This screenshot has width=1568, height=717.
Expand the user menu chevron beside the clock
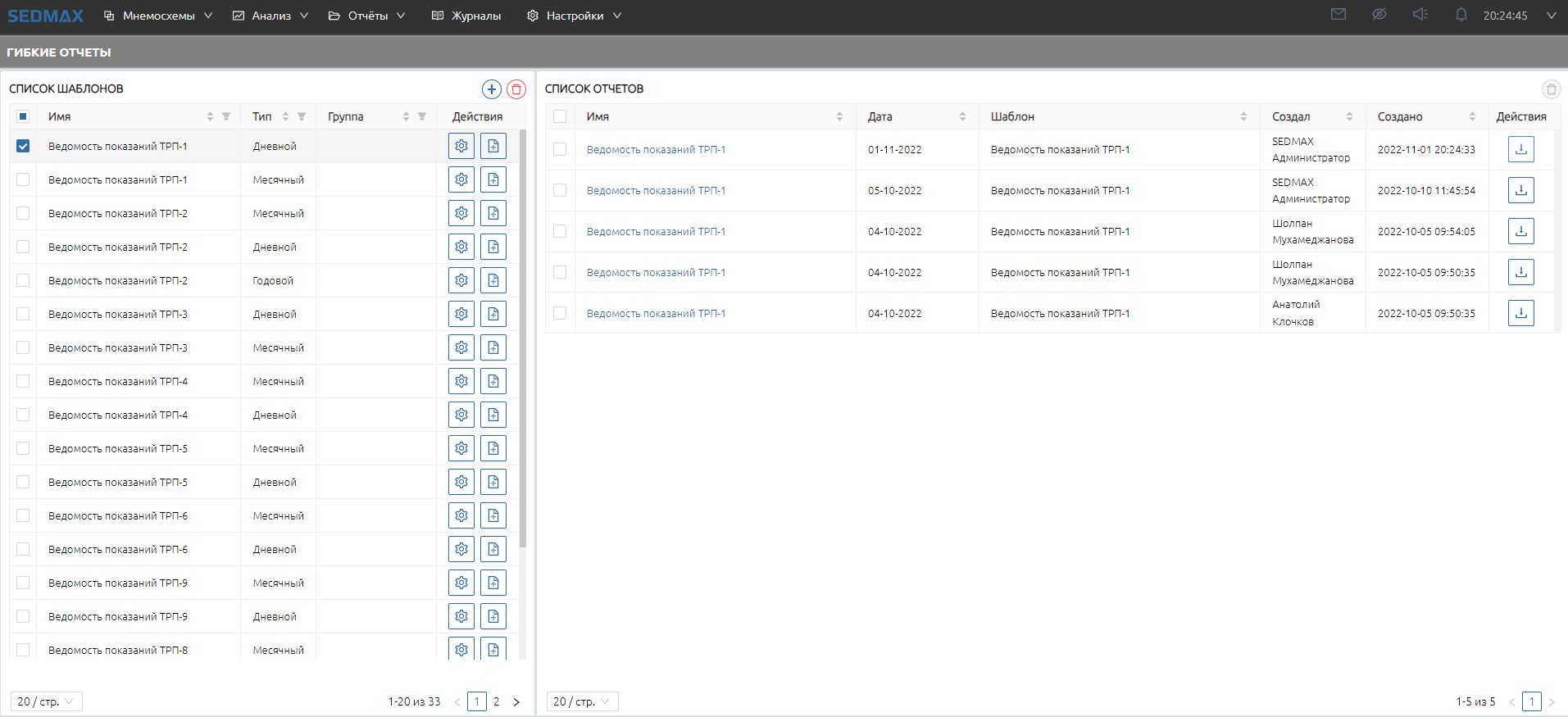(x=1551, y=16)
